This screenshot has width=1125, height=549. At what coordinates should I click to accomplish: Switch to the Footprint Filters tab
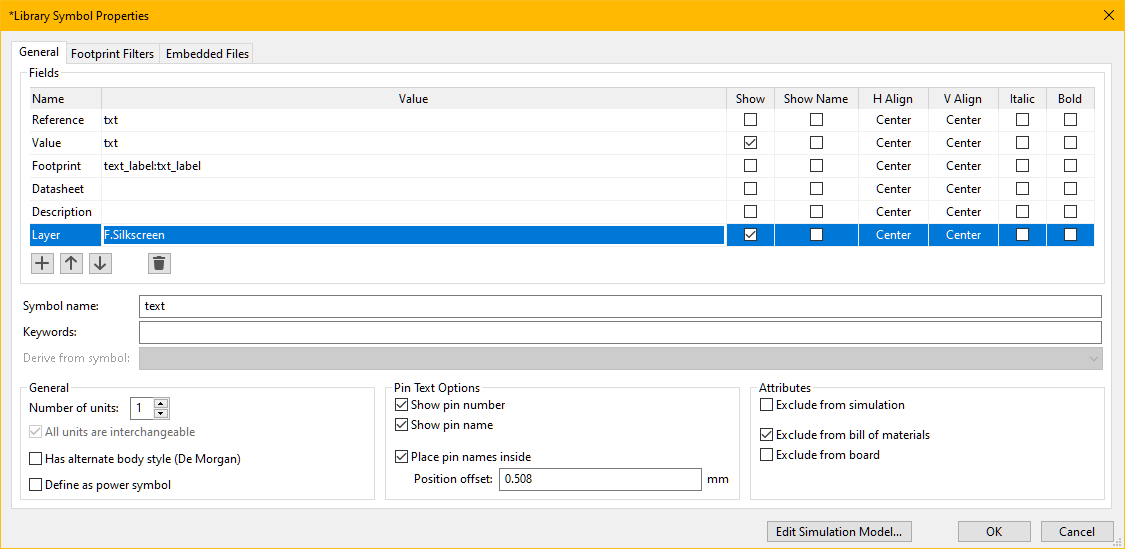[112, 54]
